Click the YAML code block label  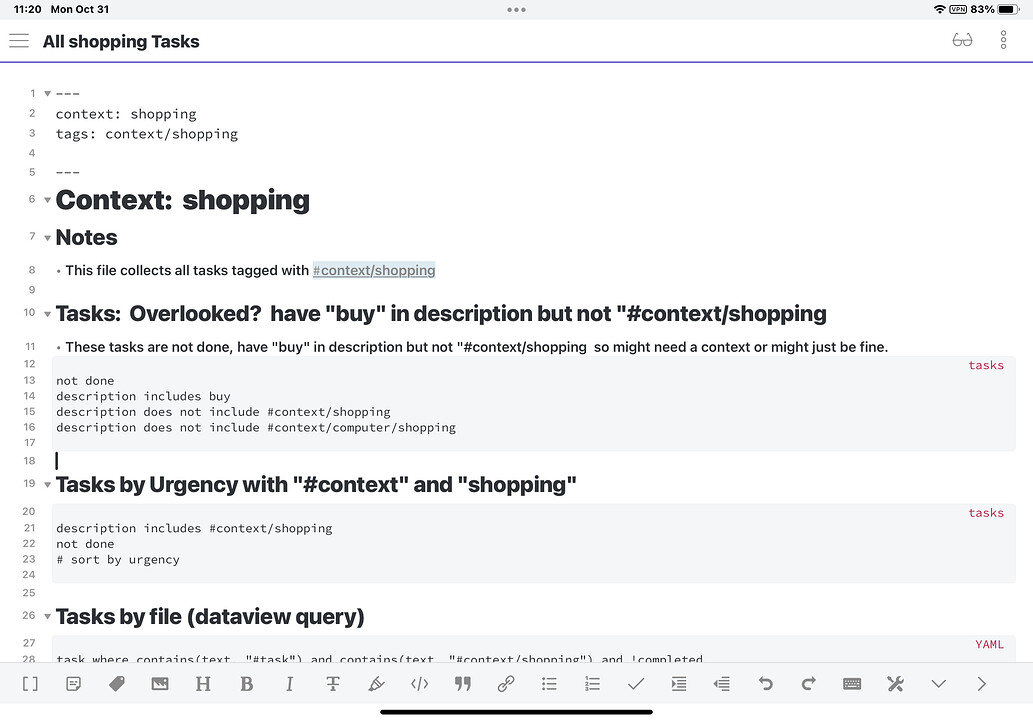pos(990,645)
